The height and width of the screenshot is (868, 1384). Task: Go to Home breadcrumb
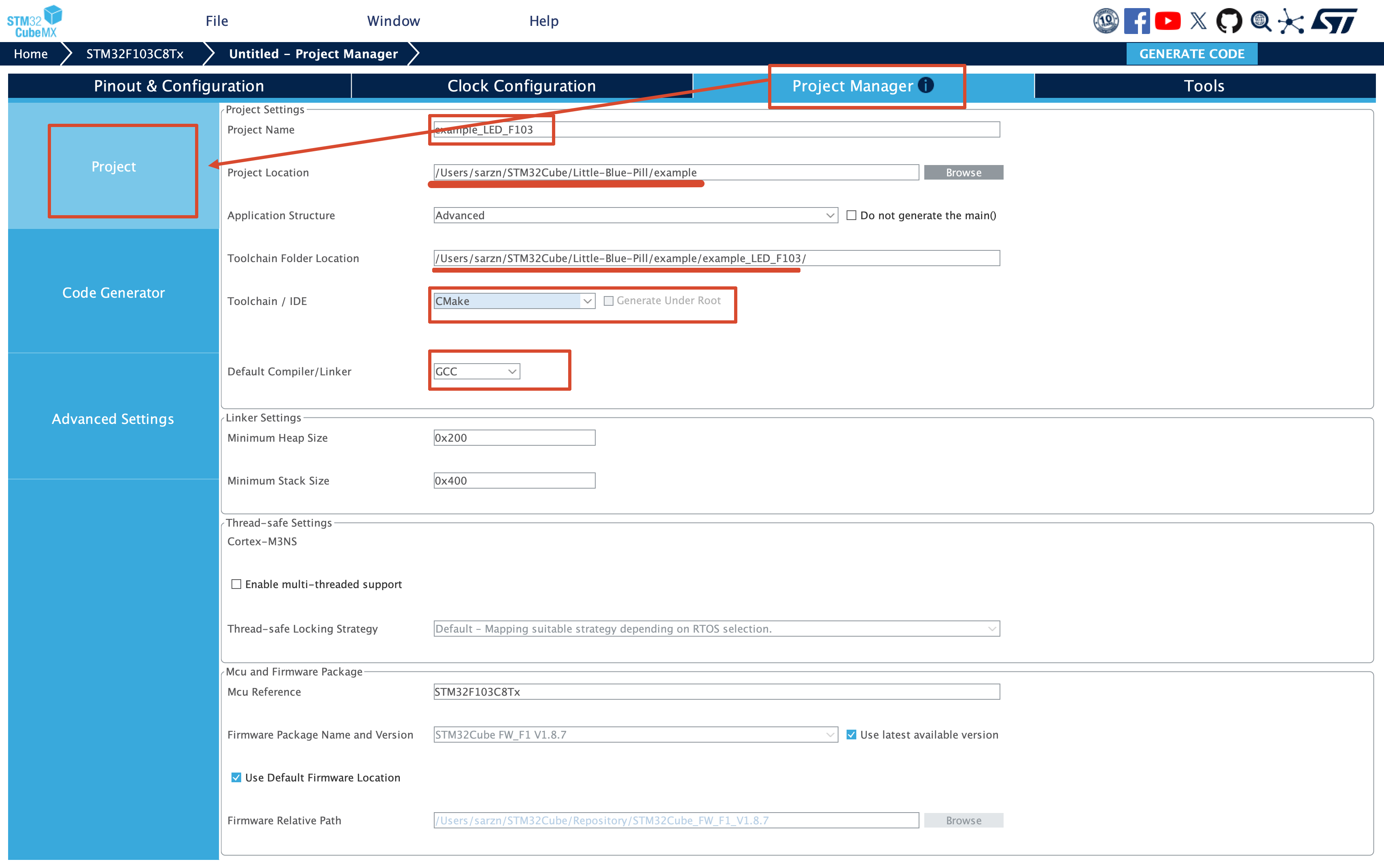31,54
